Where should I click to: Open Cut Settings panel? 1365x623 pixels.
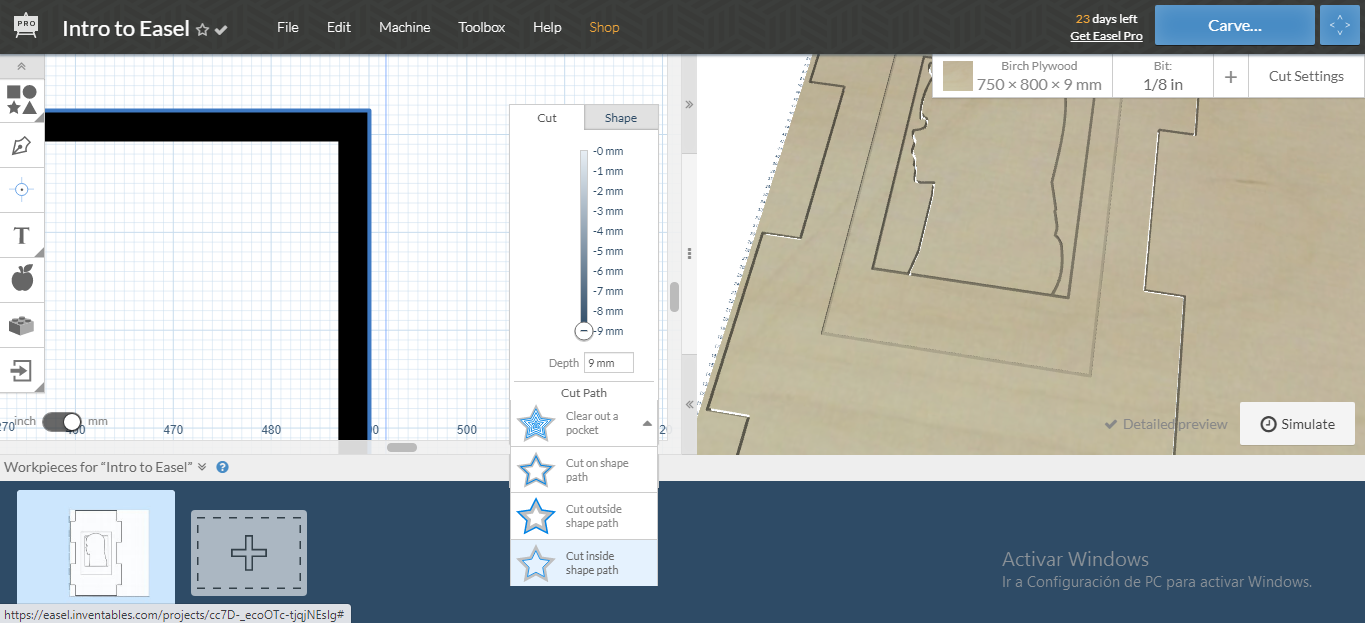tap(1306, 76)
